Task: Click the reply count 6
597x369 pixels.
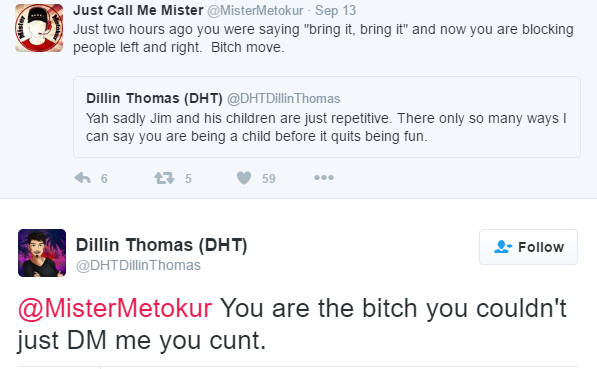Action: [x=104, y=178]
